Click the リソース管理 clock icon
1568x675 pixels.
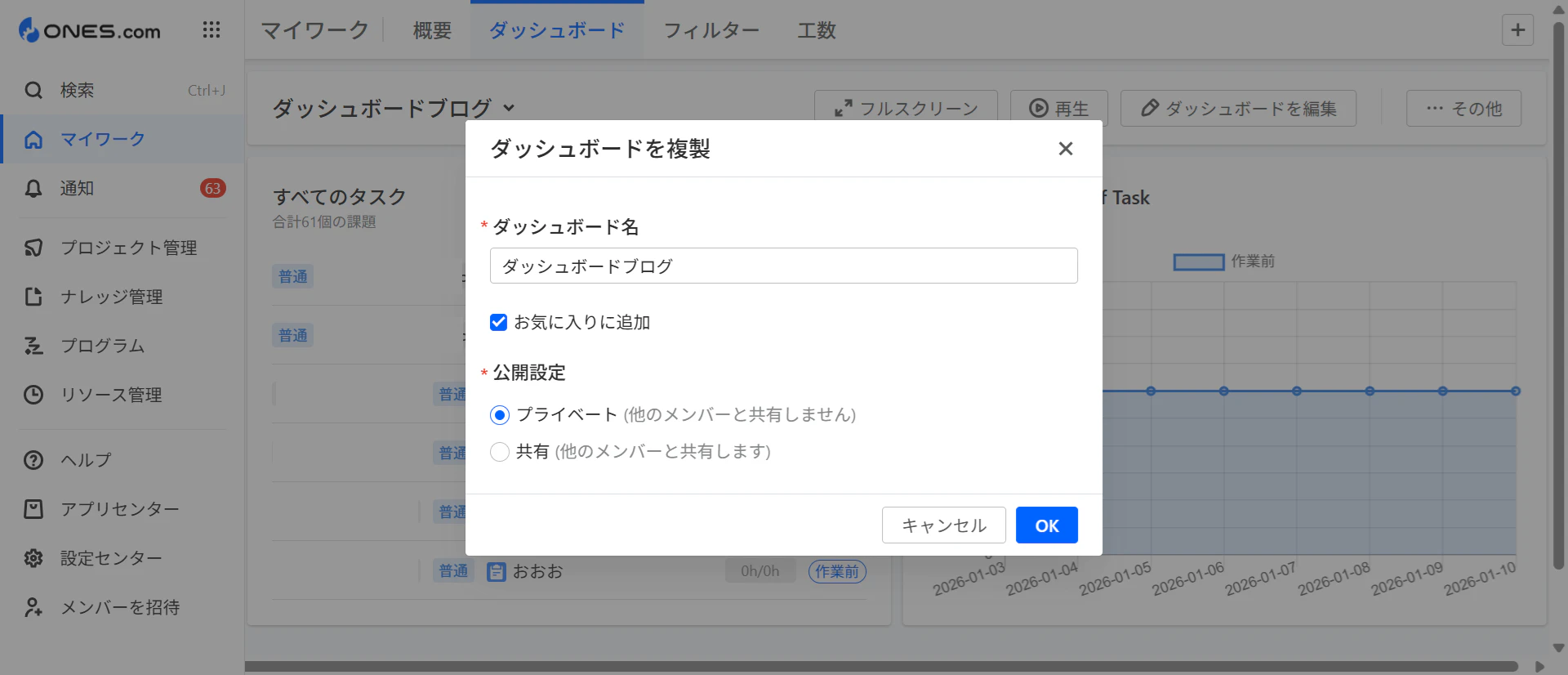tap(33, 395)
